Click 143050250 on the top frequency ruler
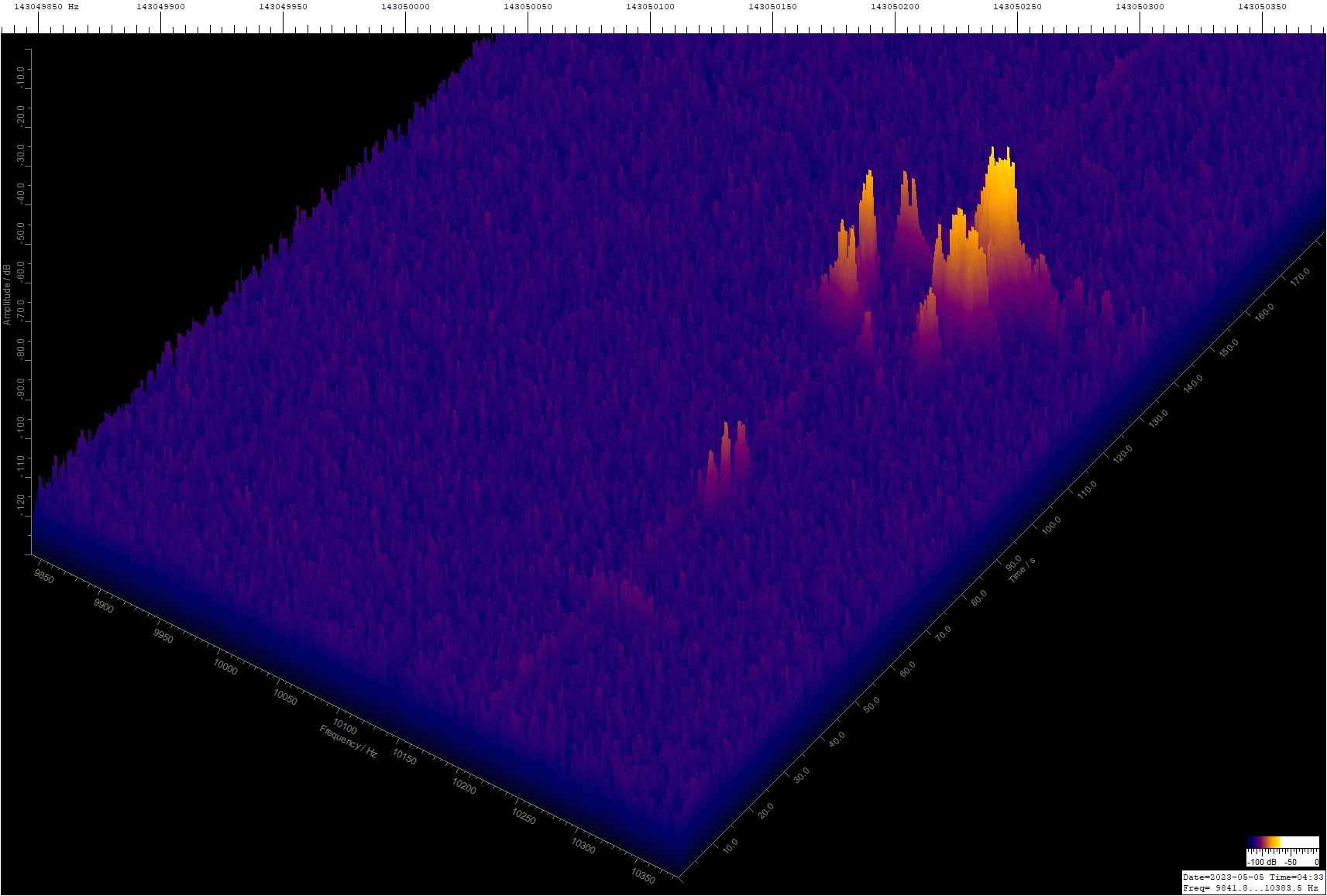Viewport: 1327px width, 896px height. [x=1017, y=6]
